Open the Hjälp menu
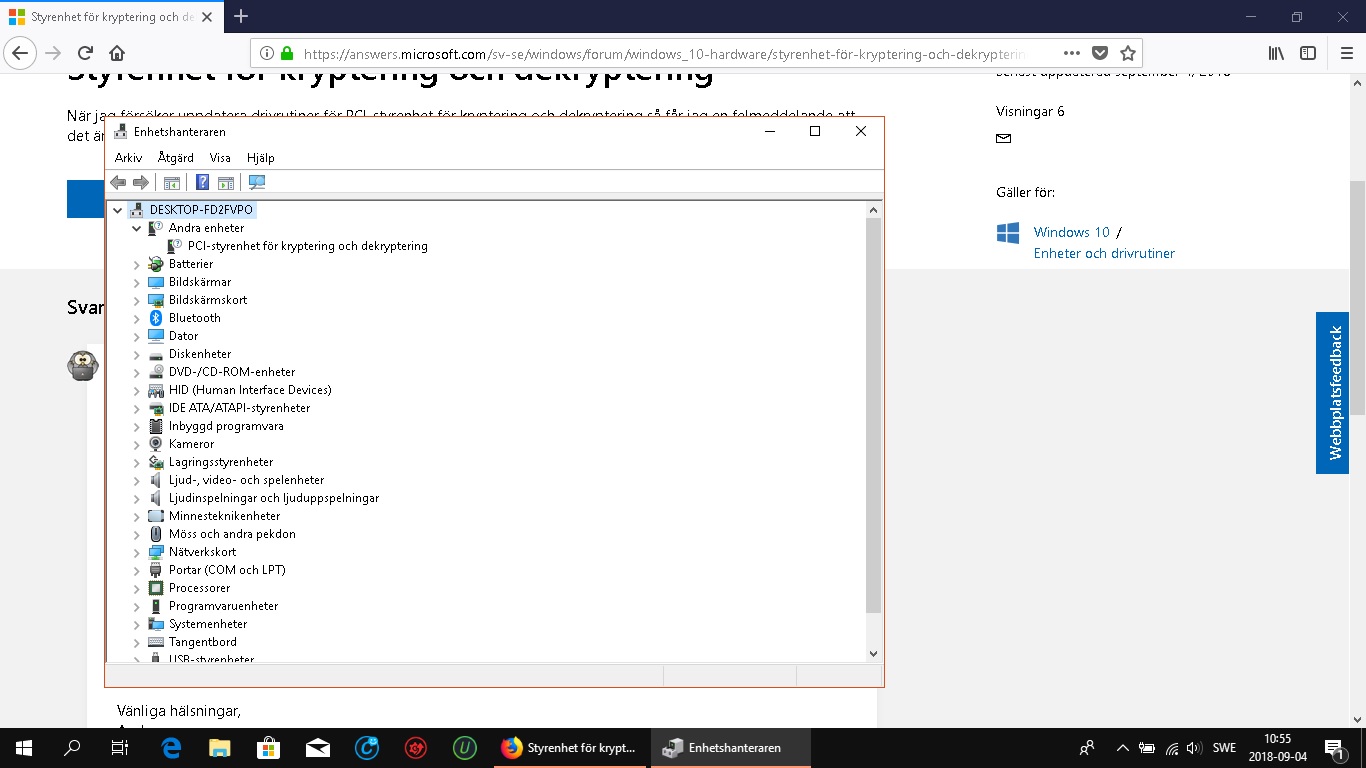This screenshot has height=768, width=1366. click(x=260, y=158)
